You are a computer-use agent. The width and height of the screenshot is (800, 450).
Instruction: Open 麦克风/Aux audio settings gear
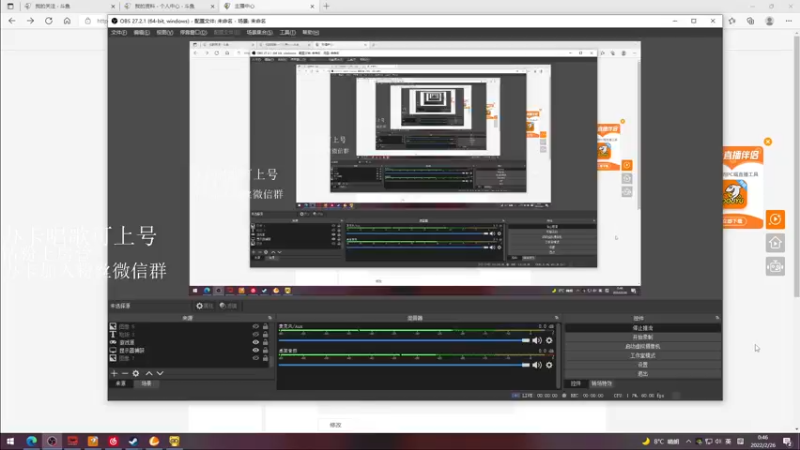point(549,340)
